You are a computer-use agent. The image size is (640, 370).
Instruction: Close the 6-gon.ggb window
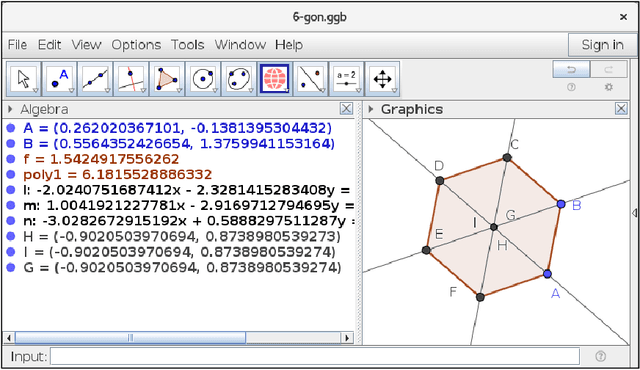pyautogui.click(x=623, y=17)
